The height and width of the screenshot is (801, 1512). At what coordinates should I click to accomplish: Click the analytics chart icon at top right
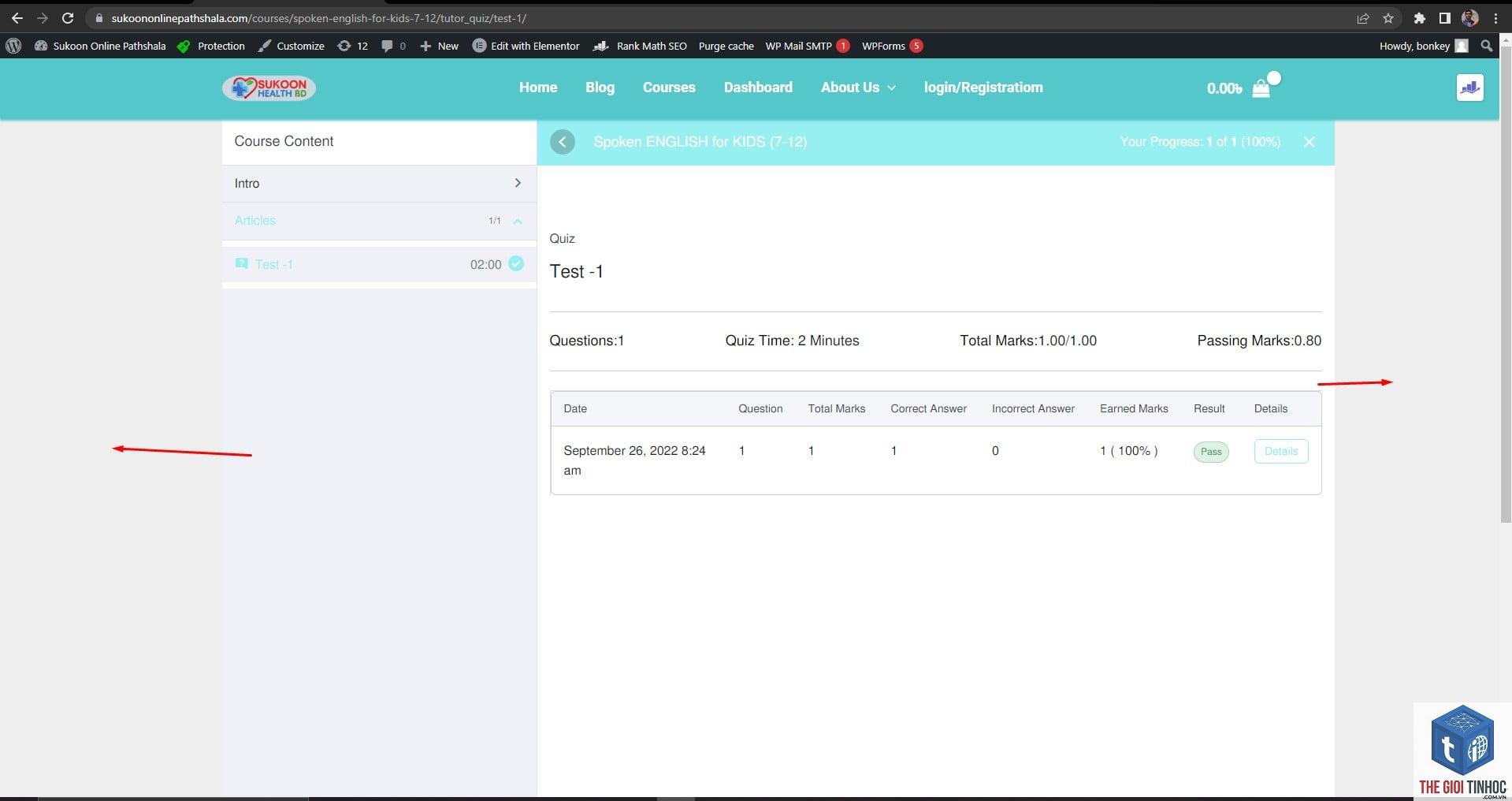[1469, 88]
